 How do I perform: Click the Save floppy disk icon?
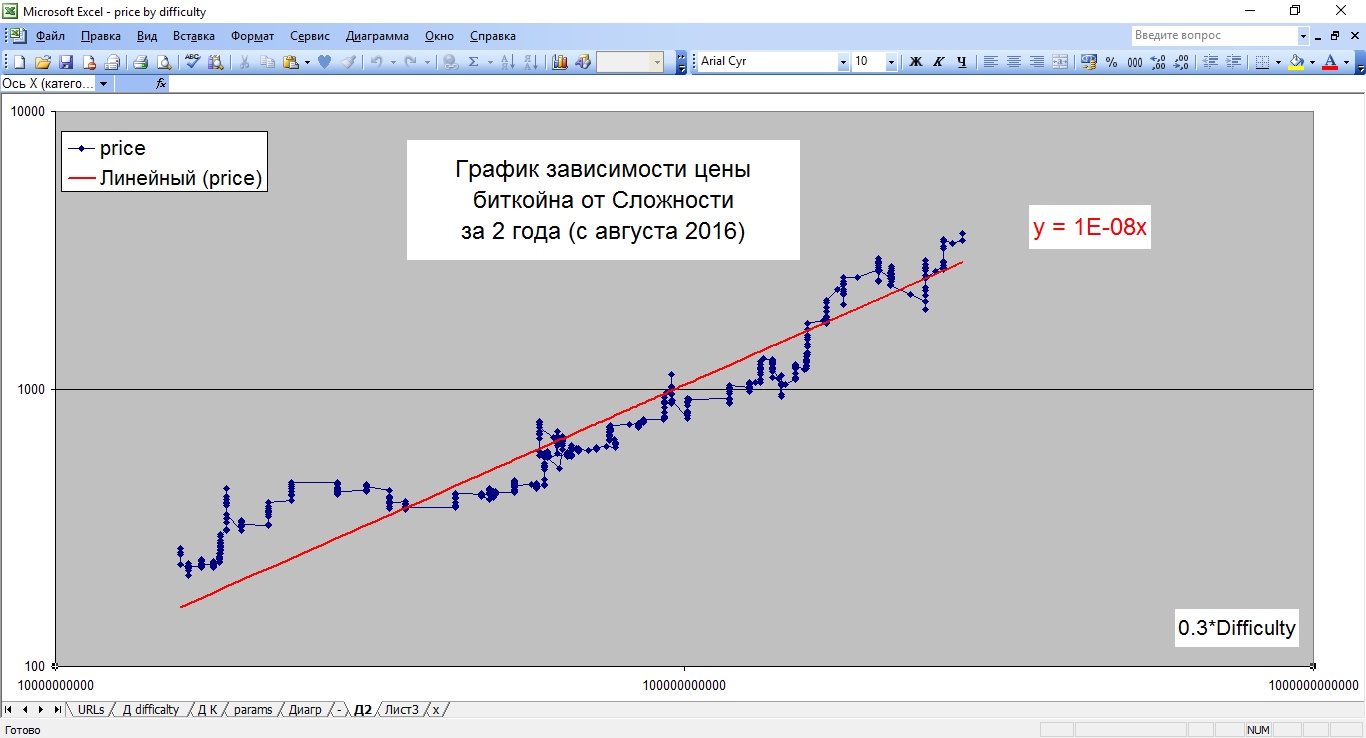tap(66, 62)
